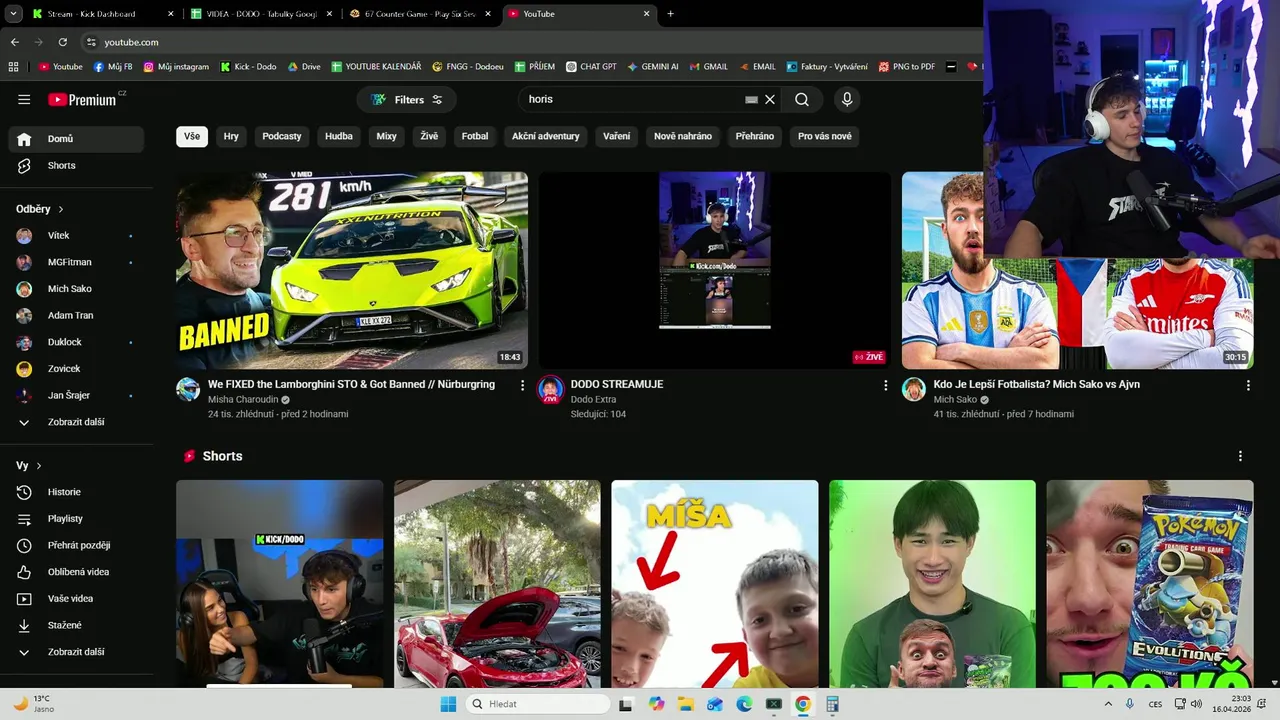Open Zovicek subscription channel
This screenshot has width=1280, height=720.
76,369
